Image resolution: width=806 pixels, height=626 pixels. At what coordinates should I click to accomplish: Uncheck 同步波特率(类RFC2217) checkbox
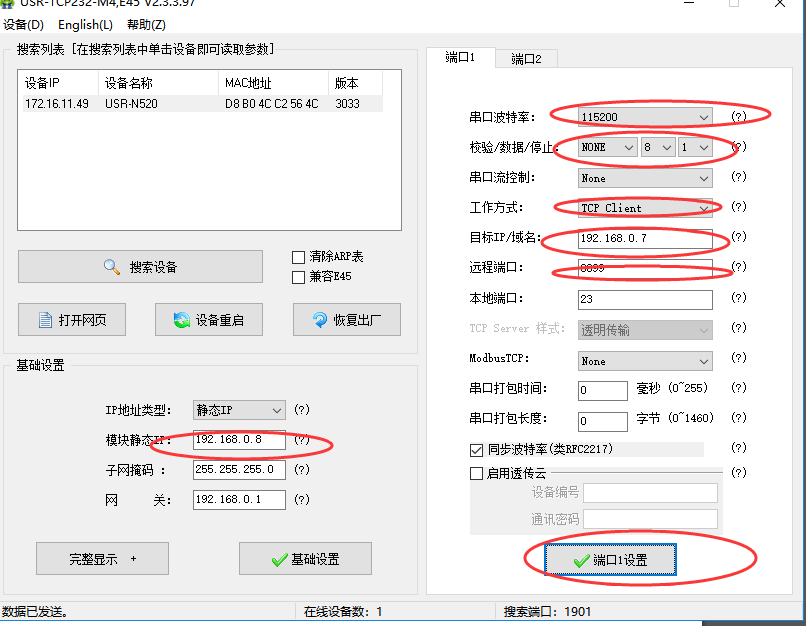[476, 450]
